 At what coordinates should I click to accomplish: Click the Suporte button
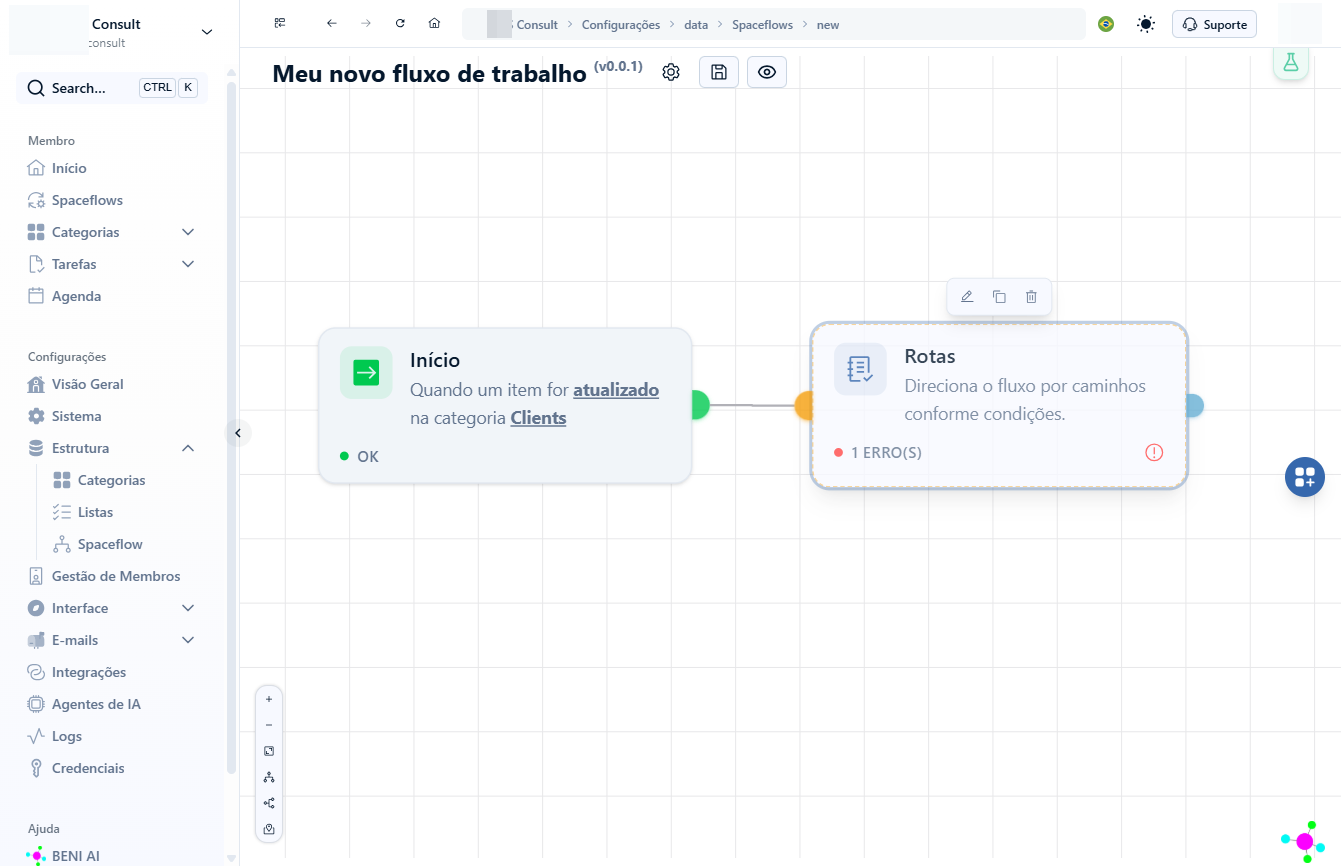click(x=1214, y=24)
